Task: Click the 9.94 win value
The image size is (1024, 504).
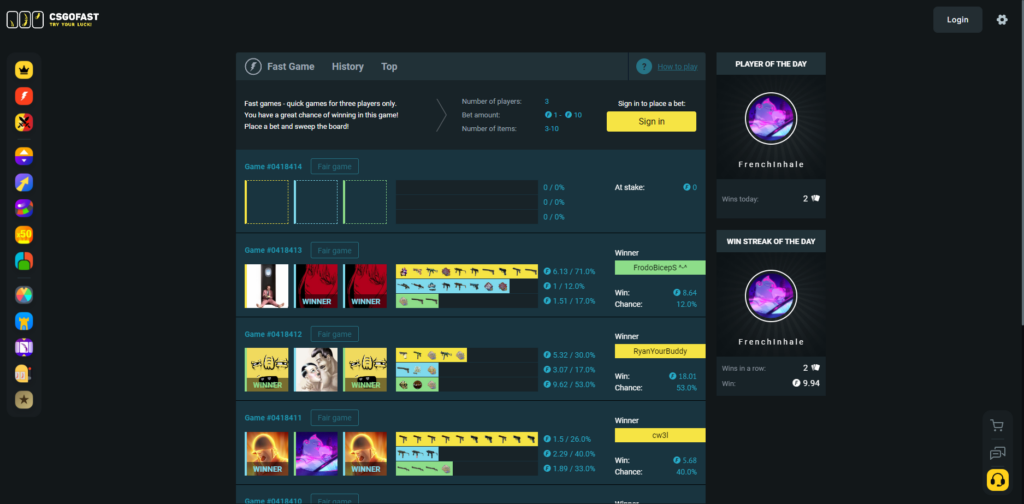Action: click(806, 383)
